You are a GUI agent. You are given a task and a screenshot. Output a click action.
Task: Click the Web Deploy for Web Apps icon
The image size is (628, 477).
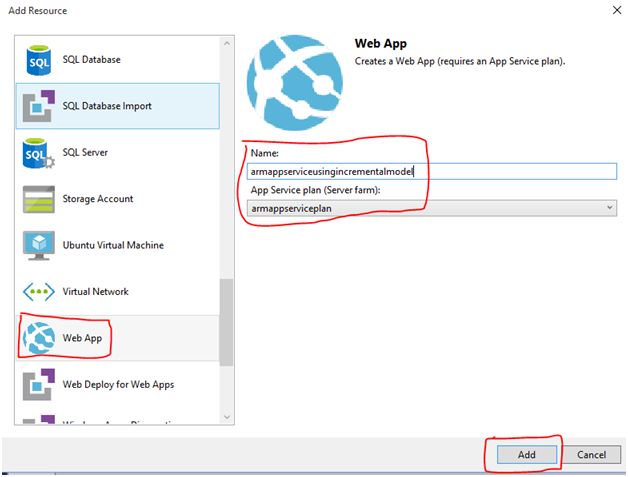pos(38,384)
